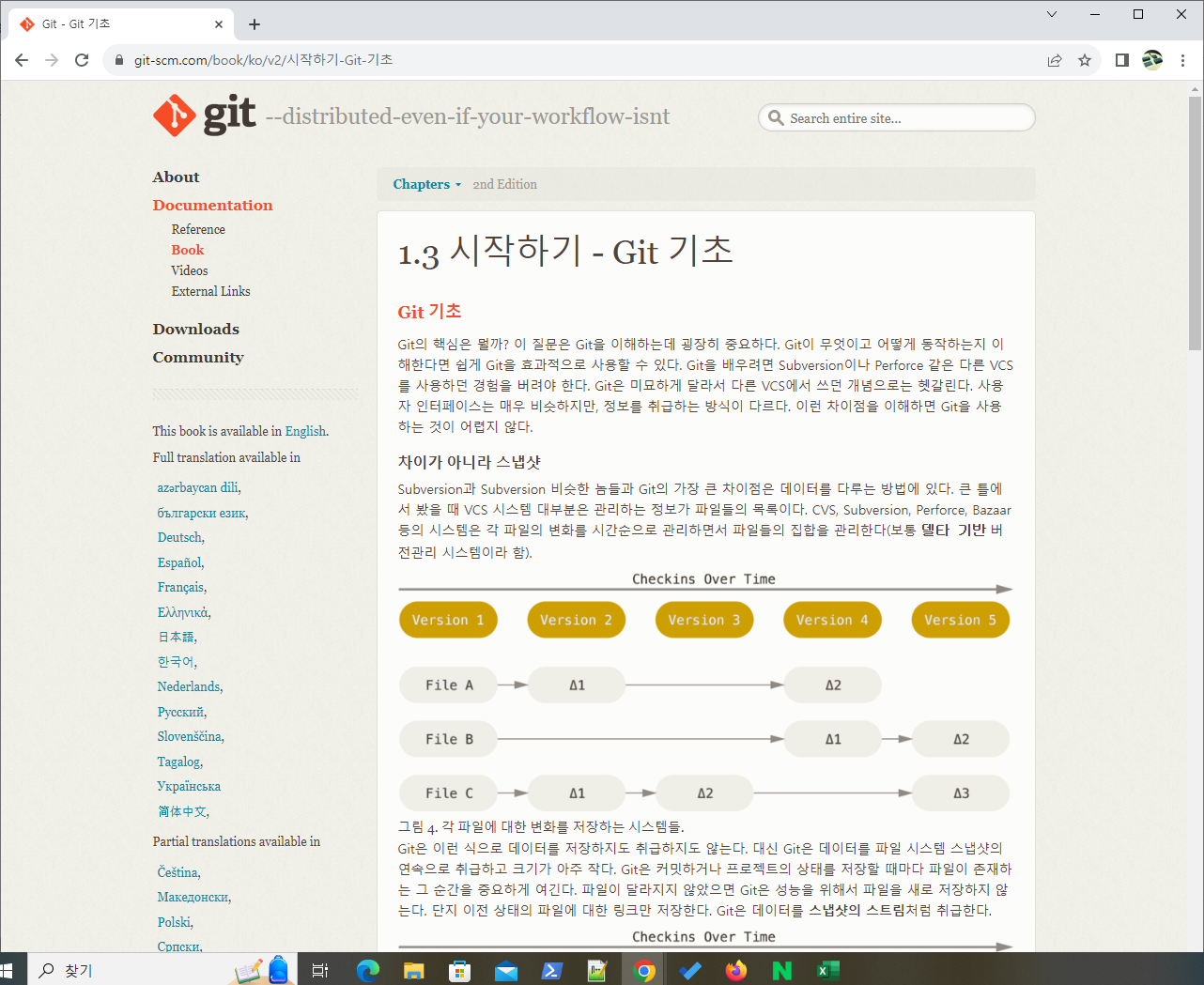Open Ελληνικά translation

click(182, 612)
